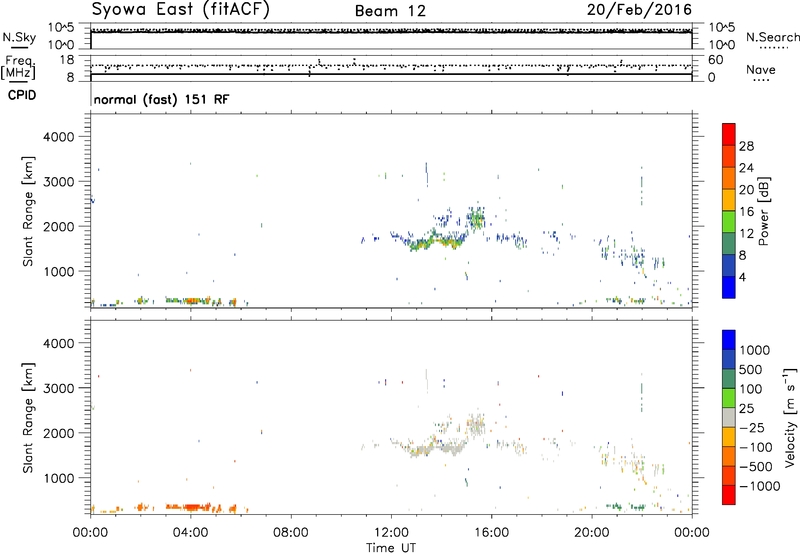Click the '16' tick on the power colorbar
Screen dimensions: 800x554
pos(746,212)
